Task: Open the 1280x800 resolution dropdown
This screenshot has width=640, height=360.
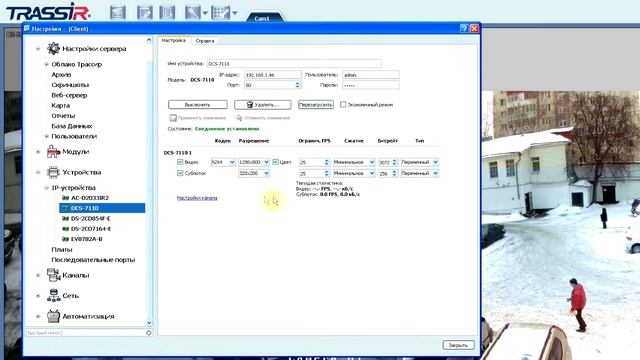Action: pos(254,162)
